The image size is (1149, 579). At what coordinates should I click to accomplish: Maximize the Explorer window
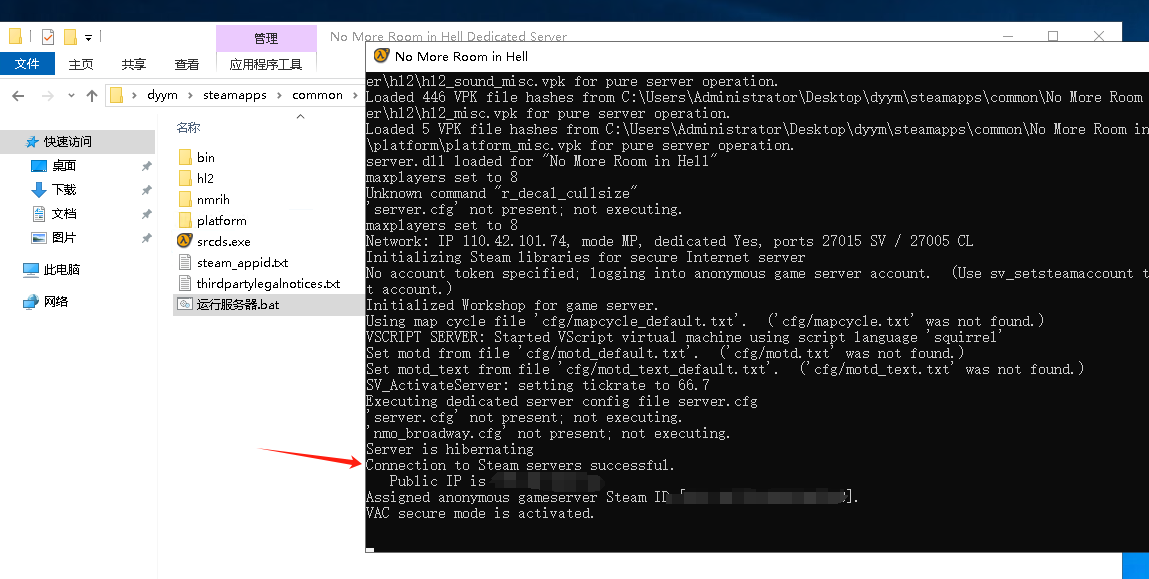pos(1053,36)
